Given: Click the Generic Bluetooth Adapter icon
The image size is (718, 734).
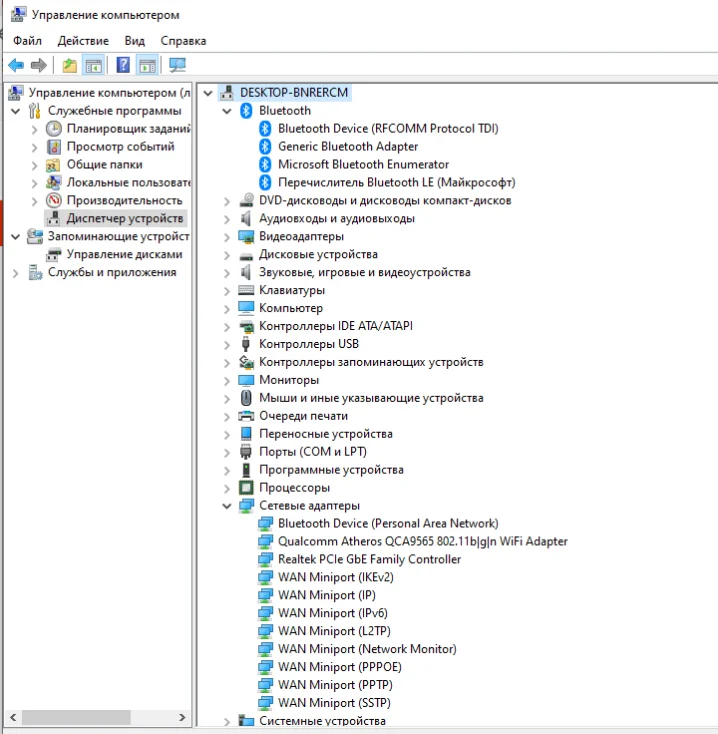Looking at the screenshot, I should [x=265, y=147].
